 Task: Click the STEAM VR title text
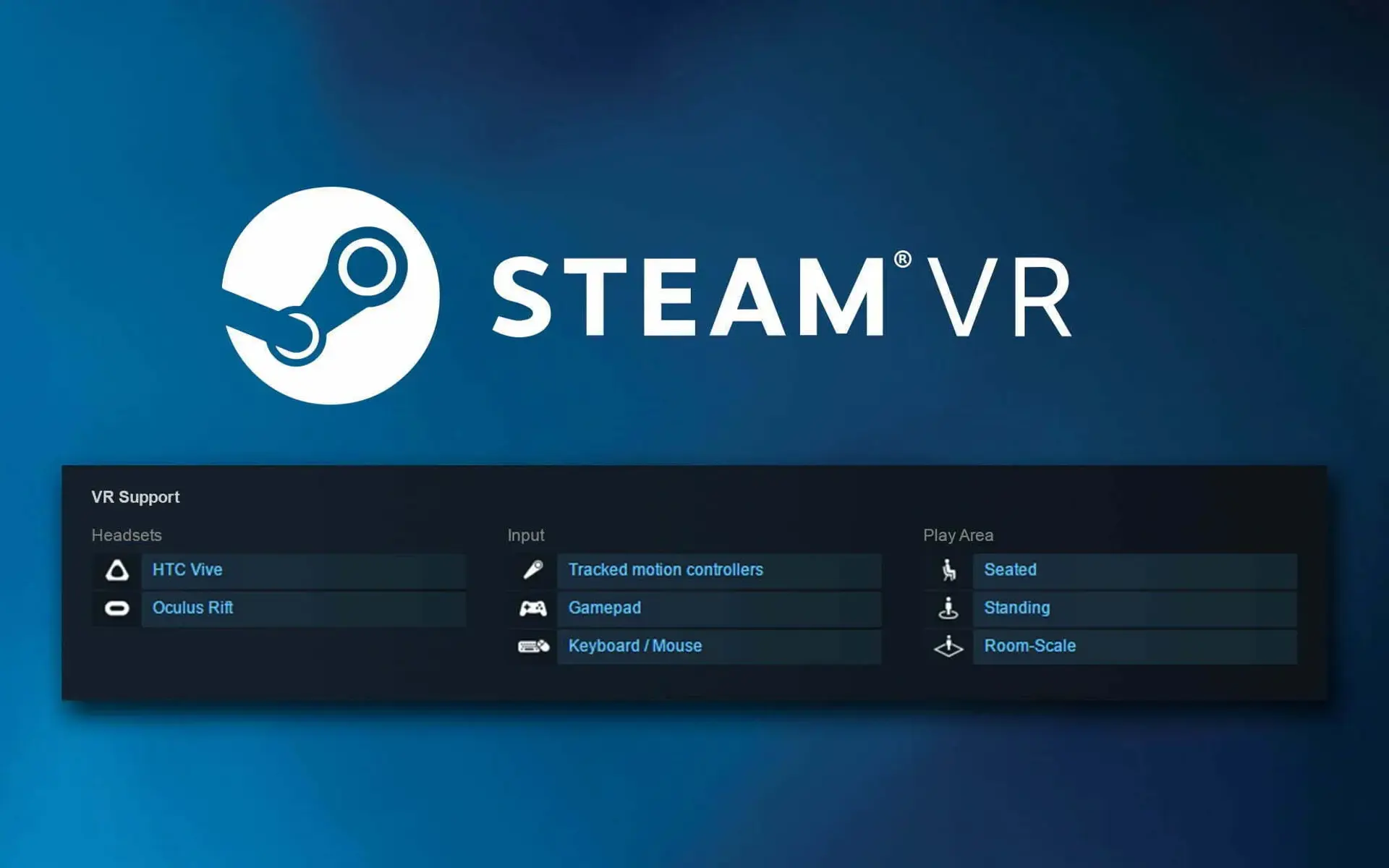781,295
